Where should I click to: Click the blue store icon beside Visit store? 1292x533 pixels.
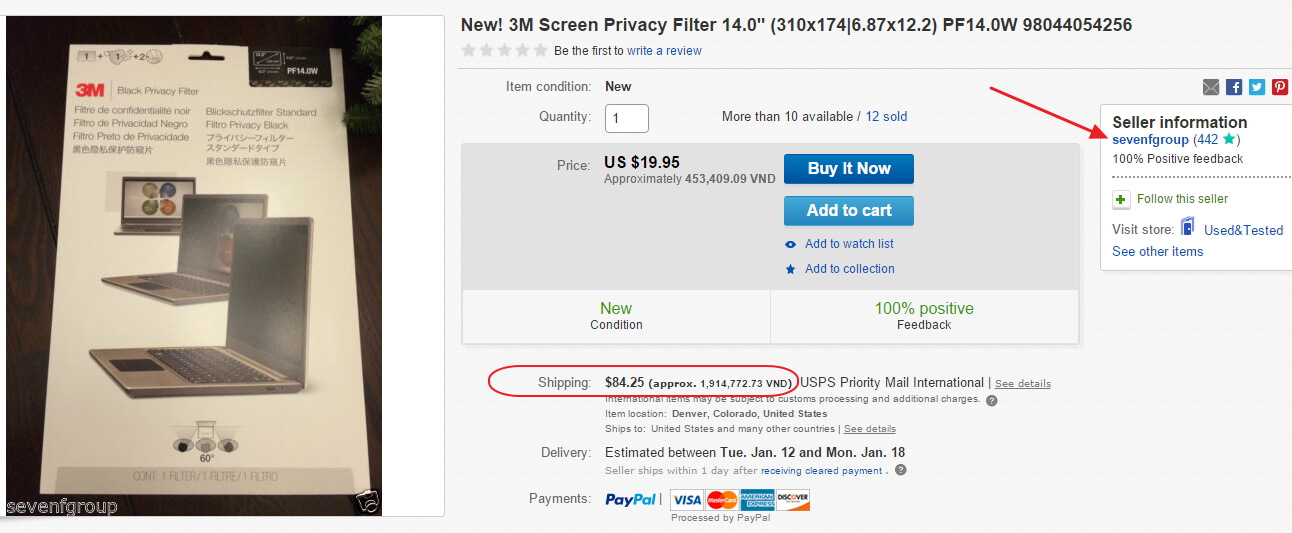pos(1188,227)
